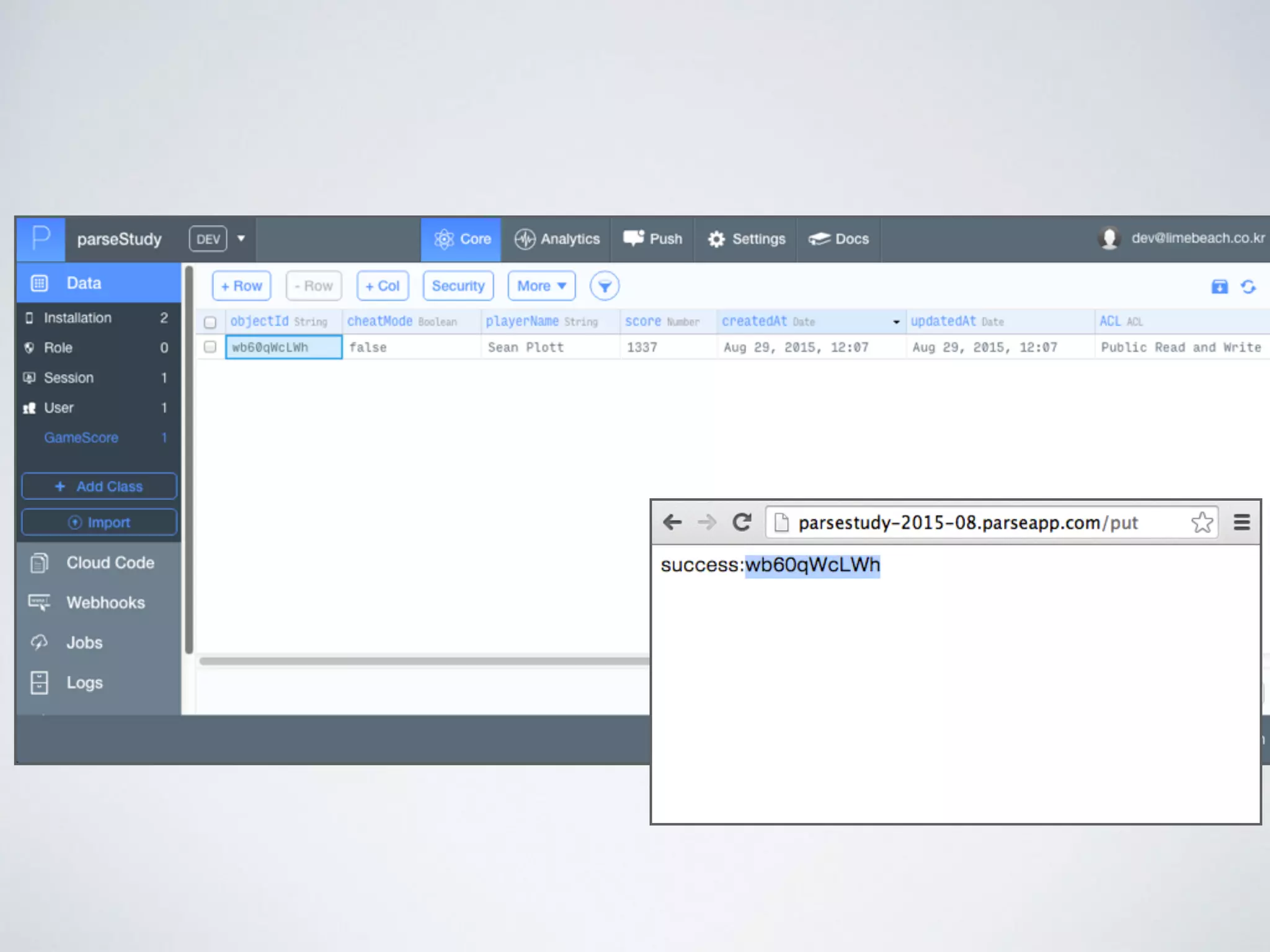Reload the browser page
Screen dimensions: 1270x952
742,522
